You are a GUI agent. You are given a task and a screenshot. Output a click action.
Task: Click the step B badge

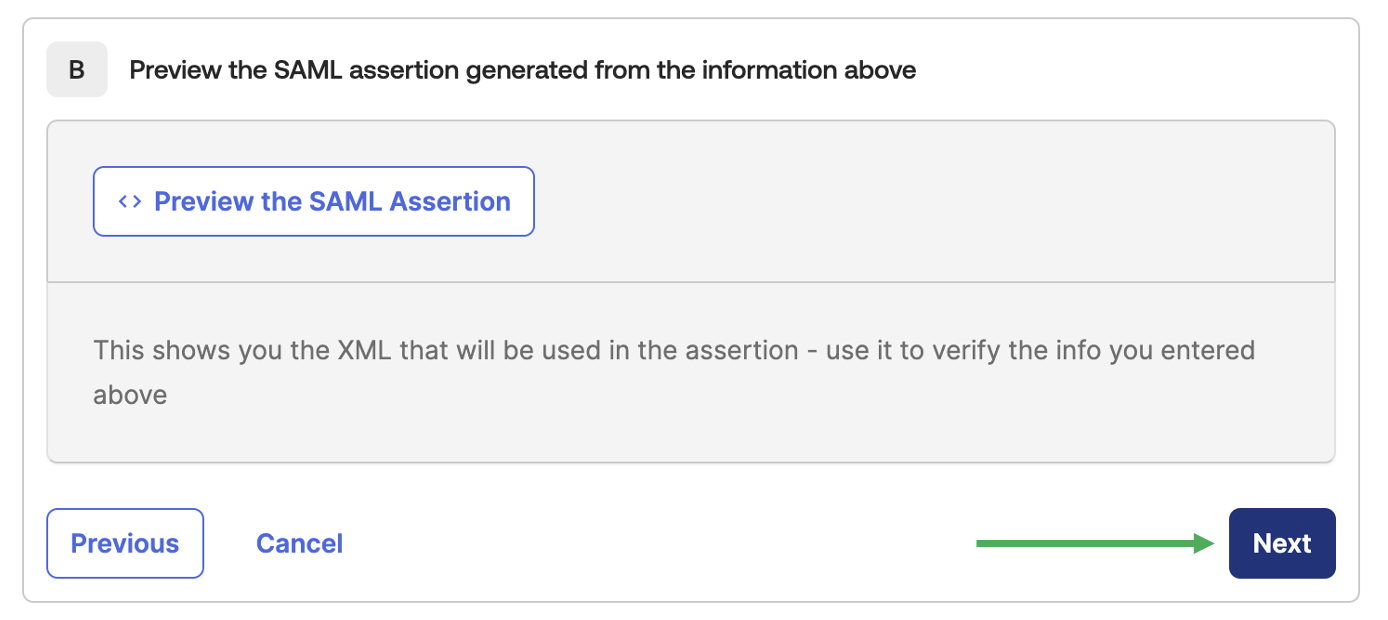(77, 70)
